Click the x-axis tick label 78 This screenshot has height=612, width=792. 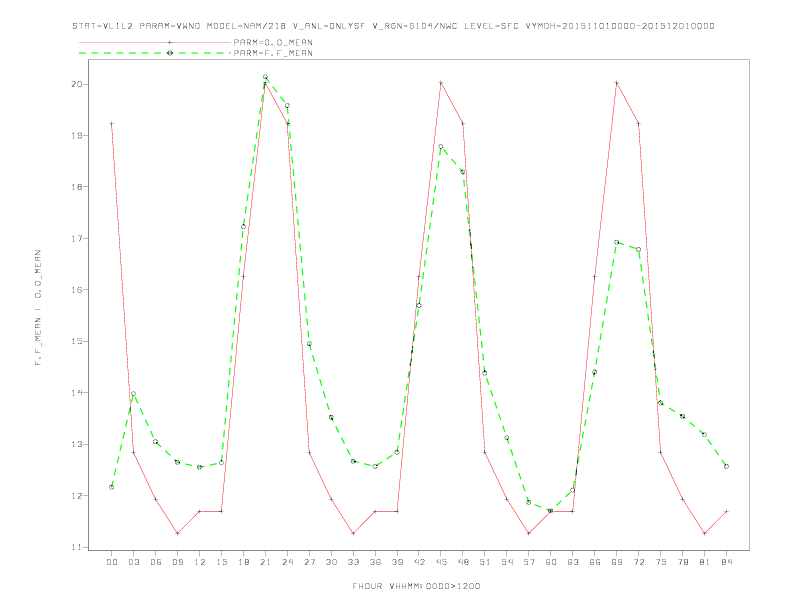click(682, 562)
